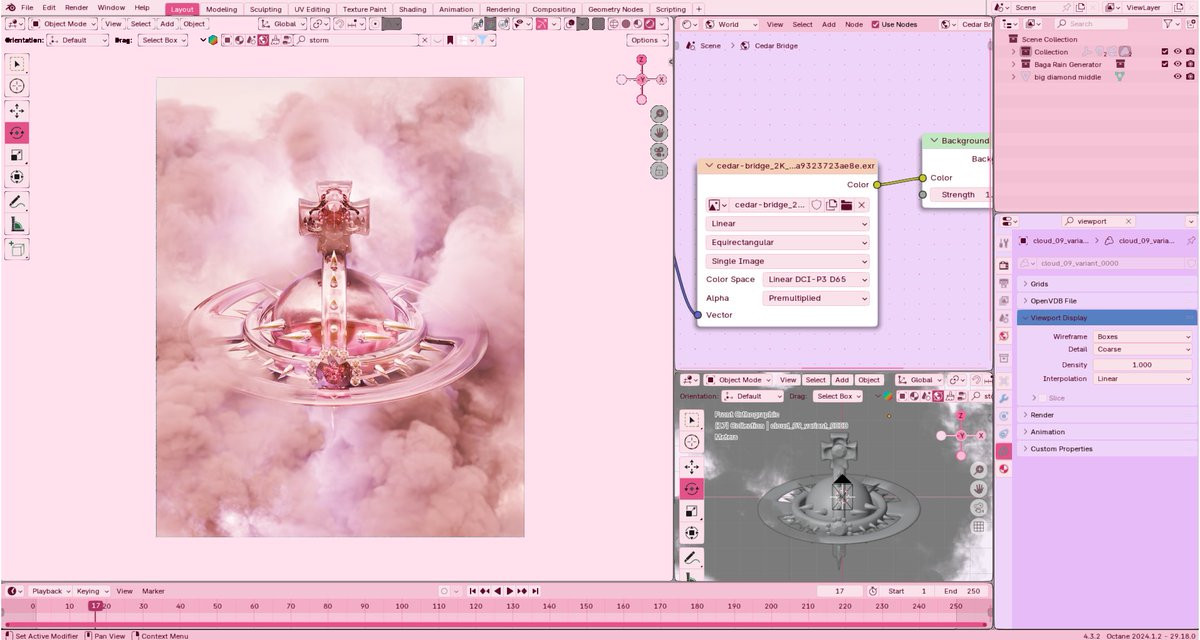Open the Render properties tab
Image resolution: width=1200 pixels, height=640 pixels.
click(1004, 265)
